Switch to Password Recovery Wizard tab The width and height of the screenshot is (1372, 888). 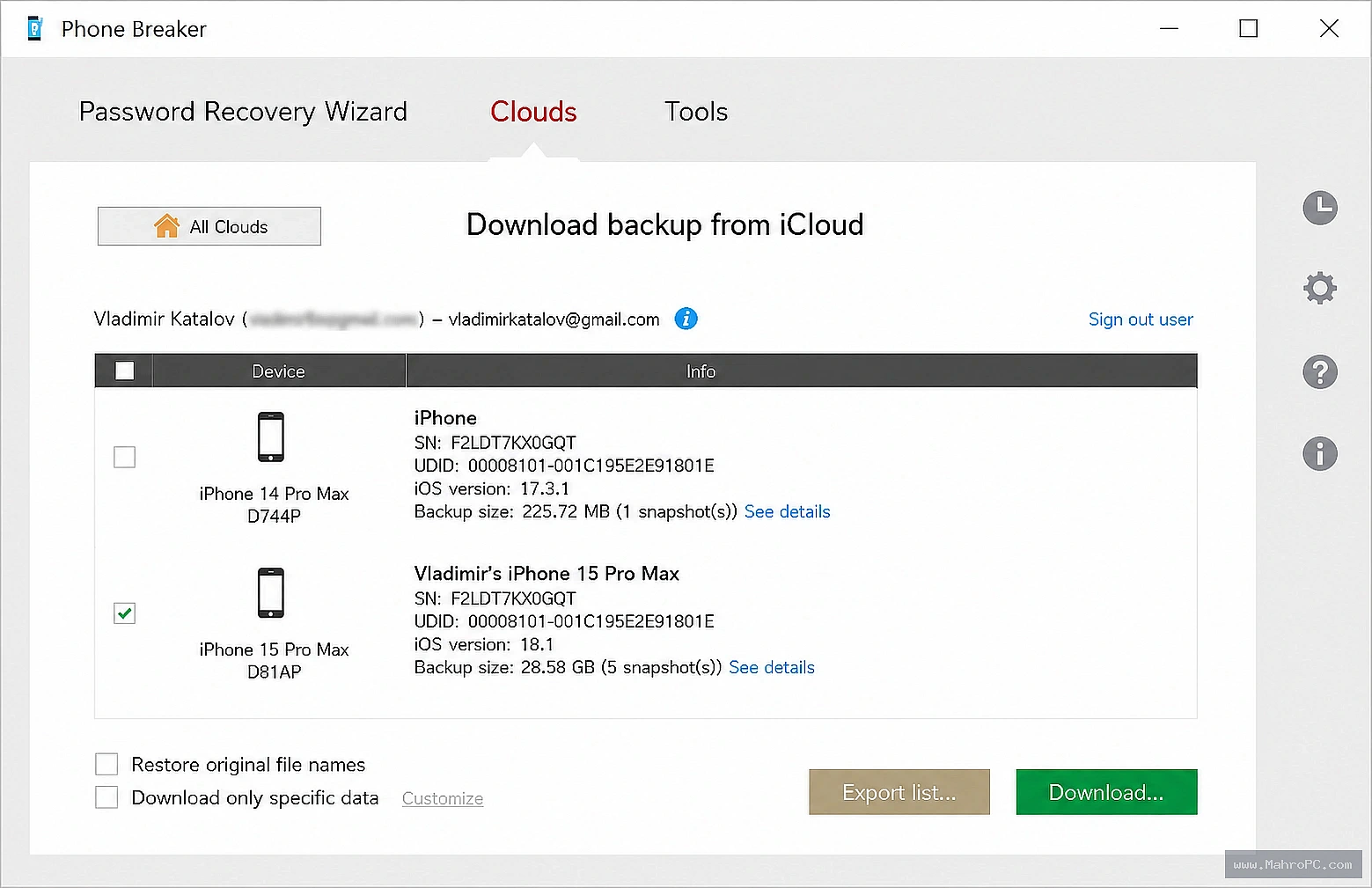coord(243,112)
